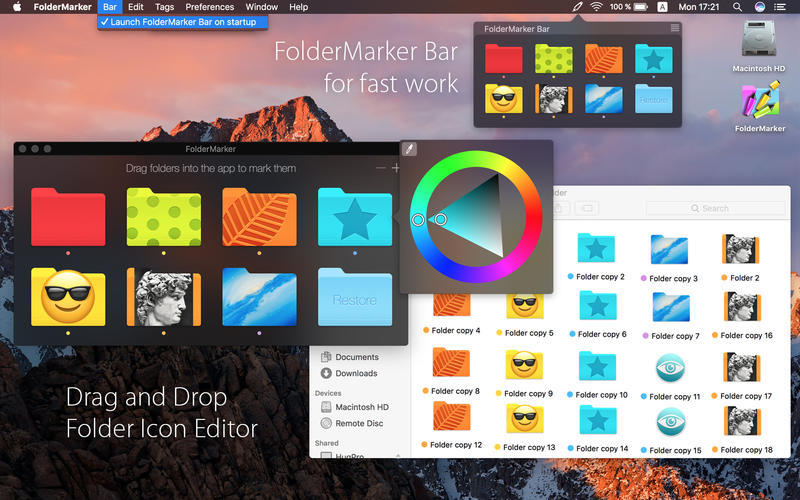This screenshot has width=800, height=500.
Task: Select Folder copy 9 in Finder
Action: point(524,364)
